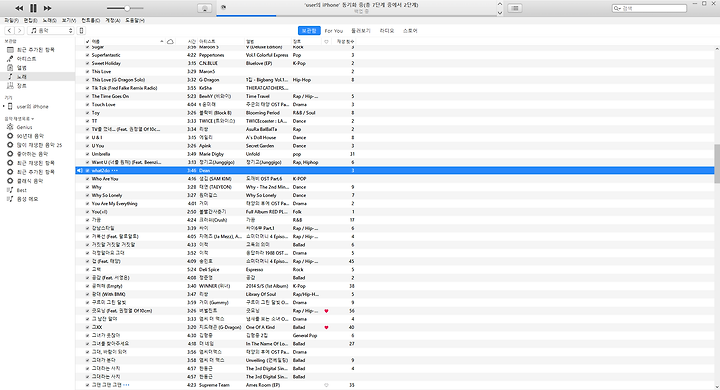Click the vertical scrollbar thumb
Viewport: 720px width, 390px height.
point(717,164)
